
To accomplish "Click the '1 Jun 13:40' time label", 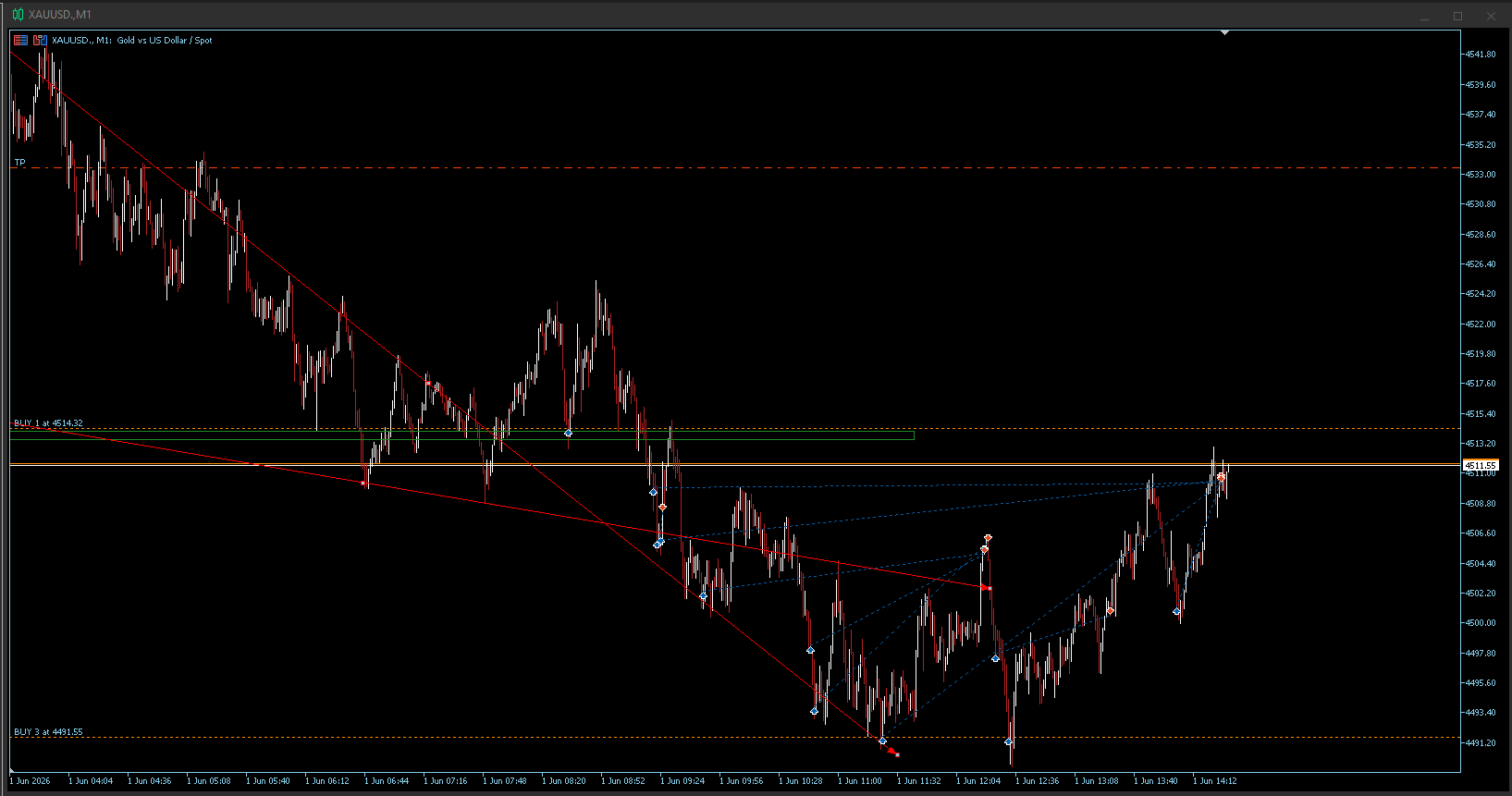I will pyautogui.click(x=1156, y=781).
